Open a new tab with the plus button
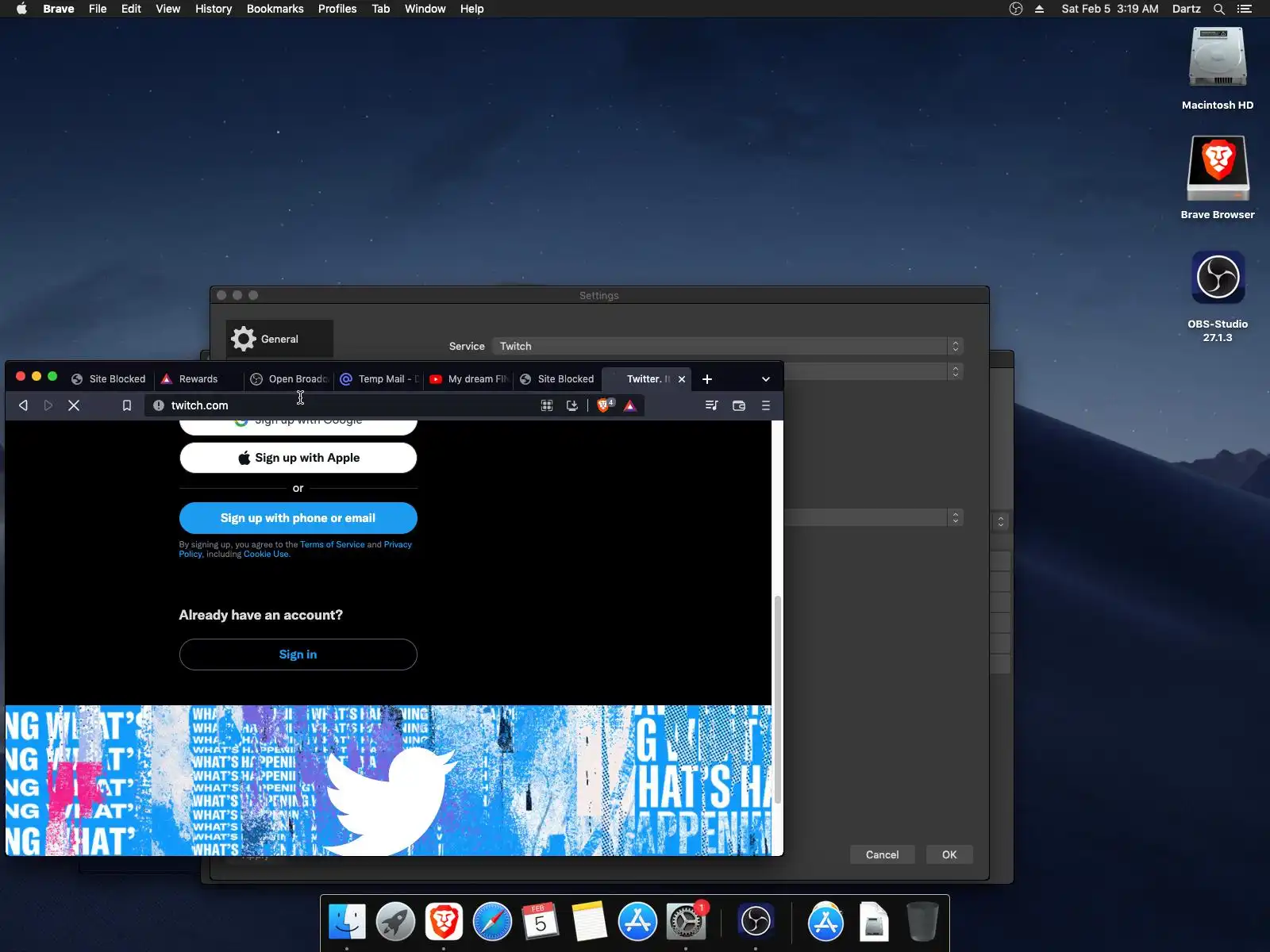 707,379
